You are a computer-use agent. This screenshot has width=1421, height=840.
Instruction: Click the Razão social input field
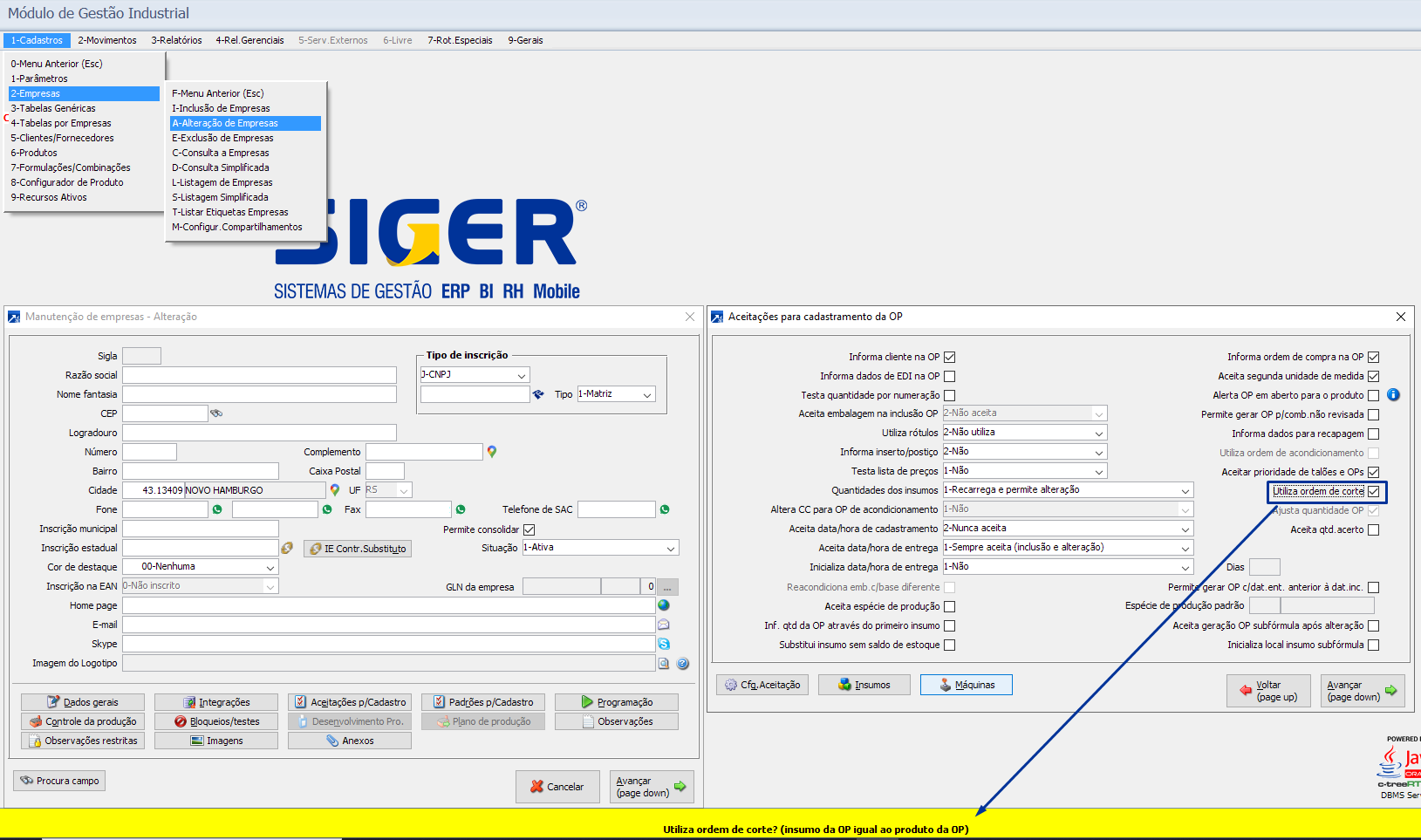(259, 375)
